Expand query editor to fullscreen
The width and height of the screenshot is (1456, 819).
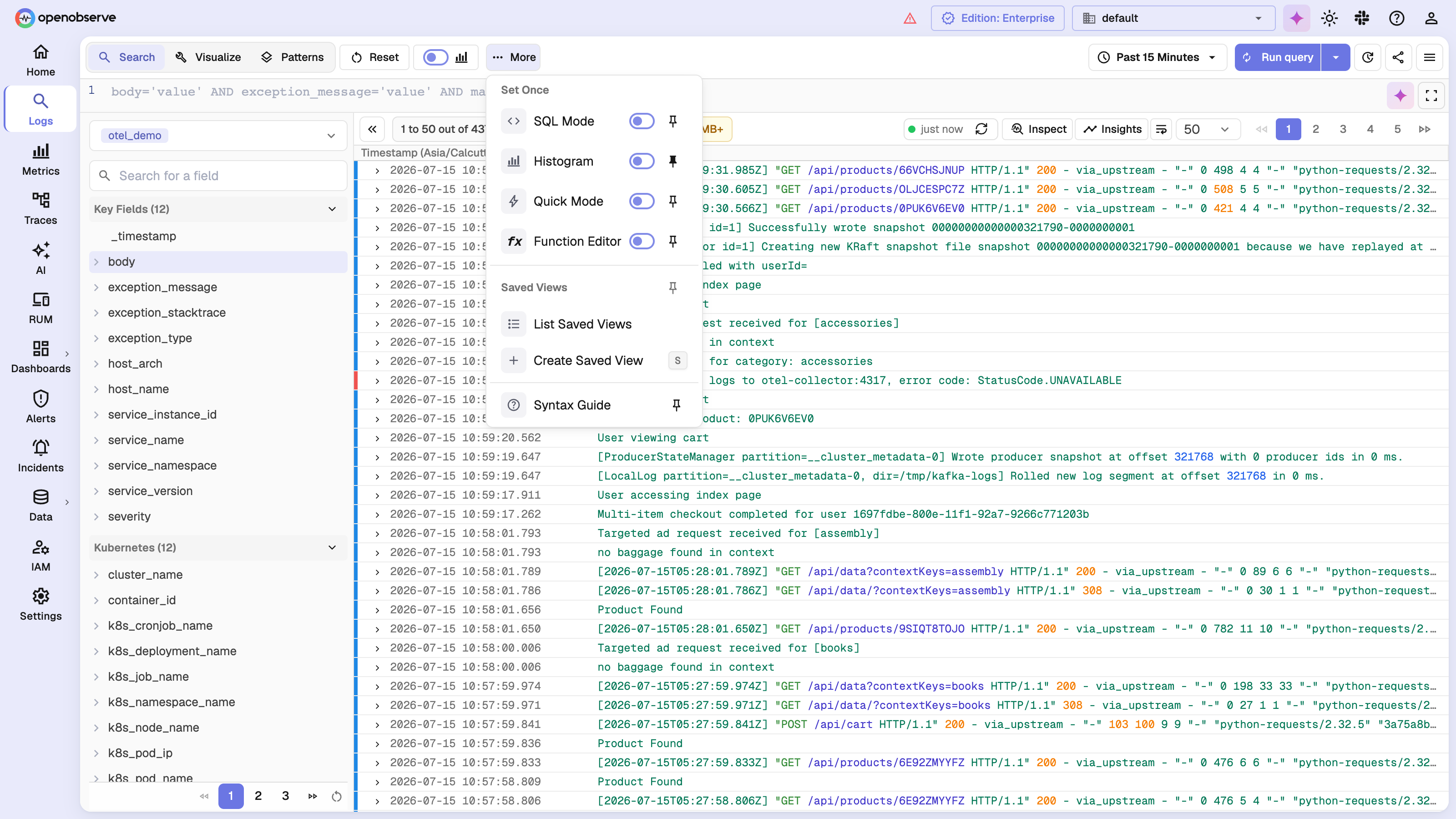point(1431,96)
